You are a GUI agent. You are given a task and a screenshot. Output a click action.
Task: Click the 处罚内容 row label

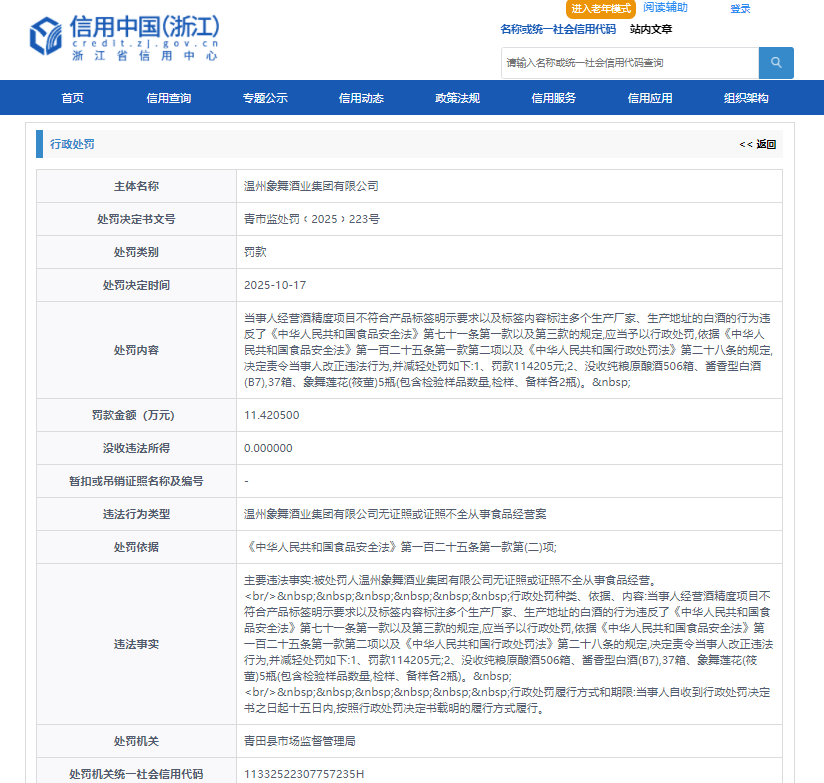tap(136, 351)
